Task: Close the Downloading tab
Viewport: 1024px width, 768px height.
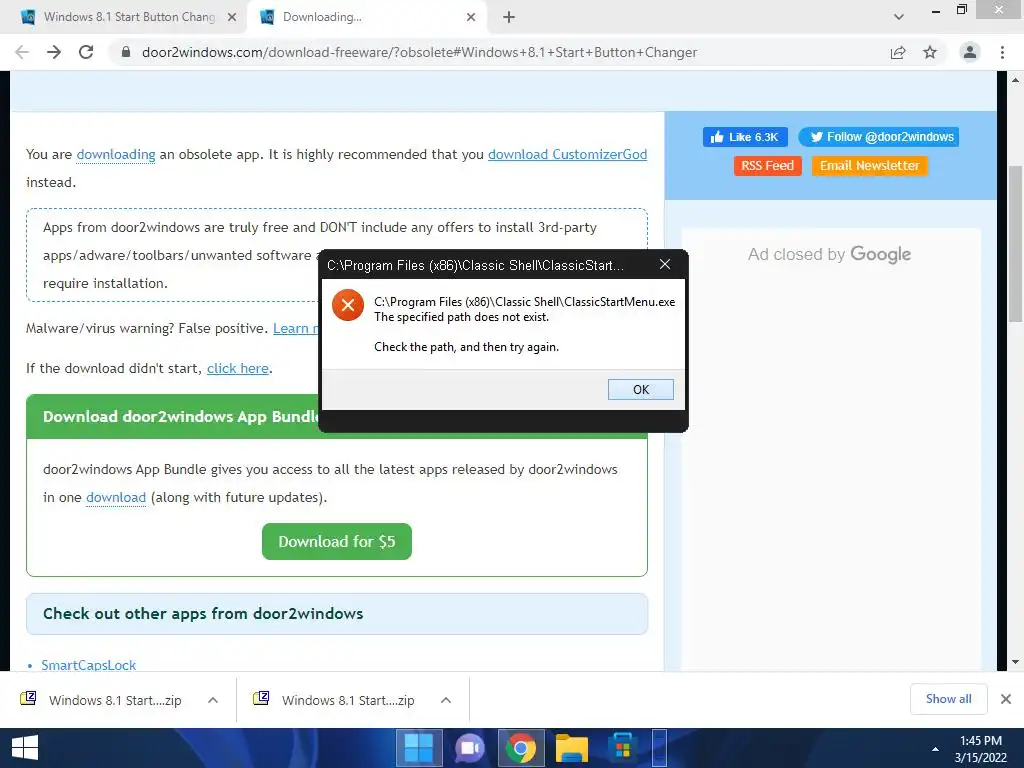Action: (x=471, y=17)
